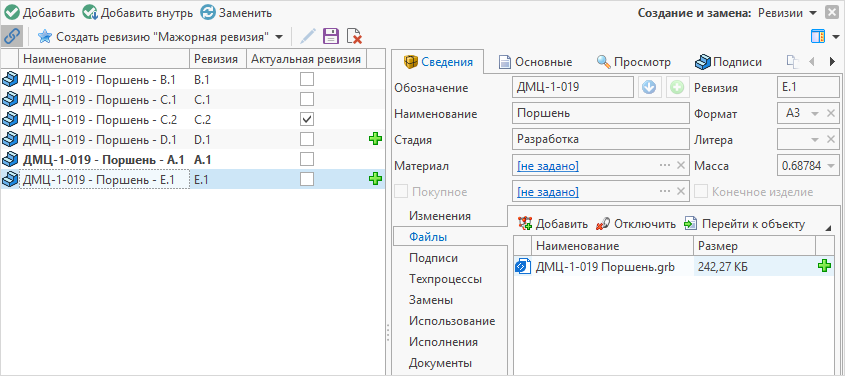Click the [не задано] link for Материал
The height and width of the screenshot is (376, 845).
(x=548, y=166)
